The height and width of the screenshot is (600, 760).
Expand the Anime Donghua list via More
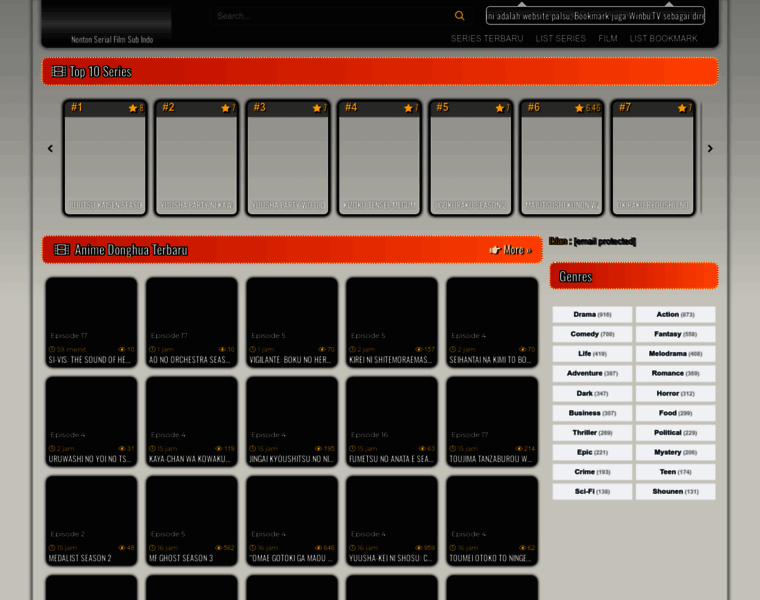[511, 250]
